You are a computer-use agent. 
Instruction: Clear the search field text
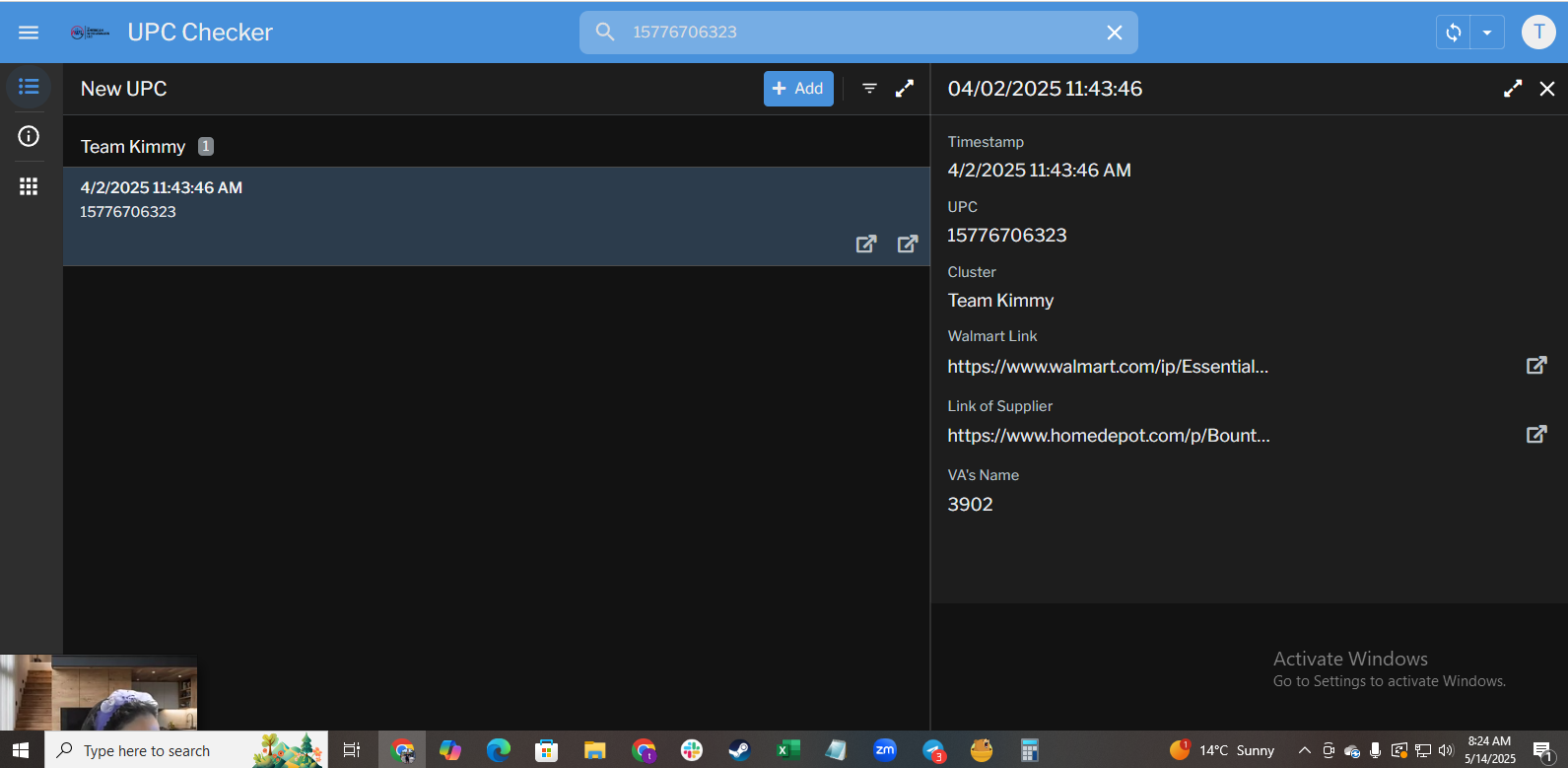1115,33
